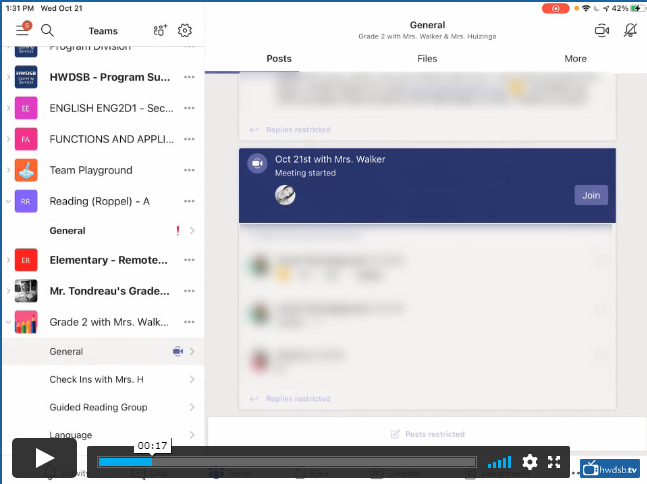Open the Check Ins with Mrs. H chevron

tap(192, 379)
